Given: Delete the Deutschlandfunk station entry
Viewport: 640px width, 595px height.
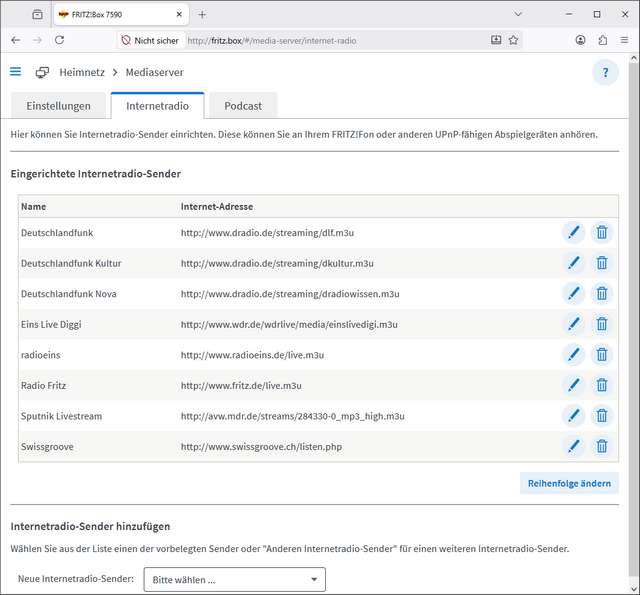Looking at the screenshot, I should 602,233.
